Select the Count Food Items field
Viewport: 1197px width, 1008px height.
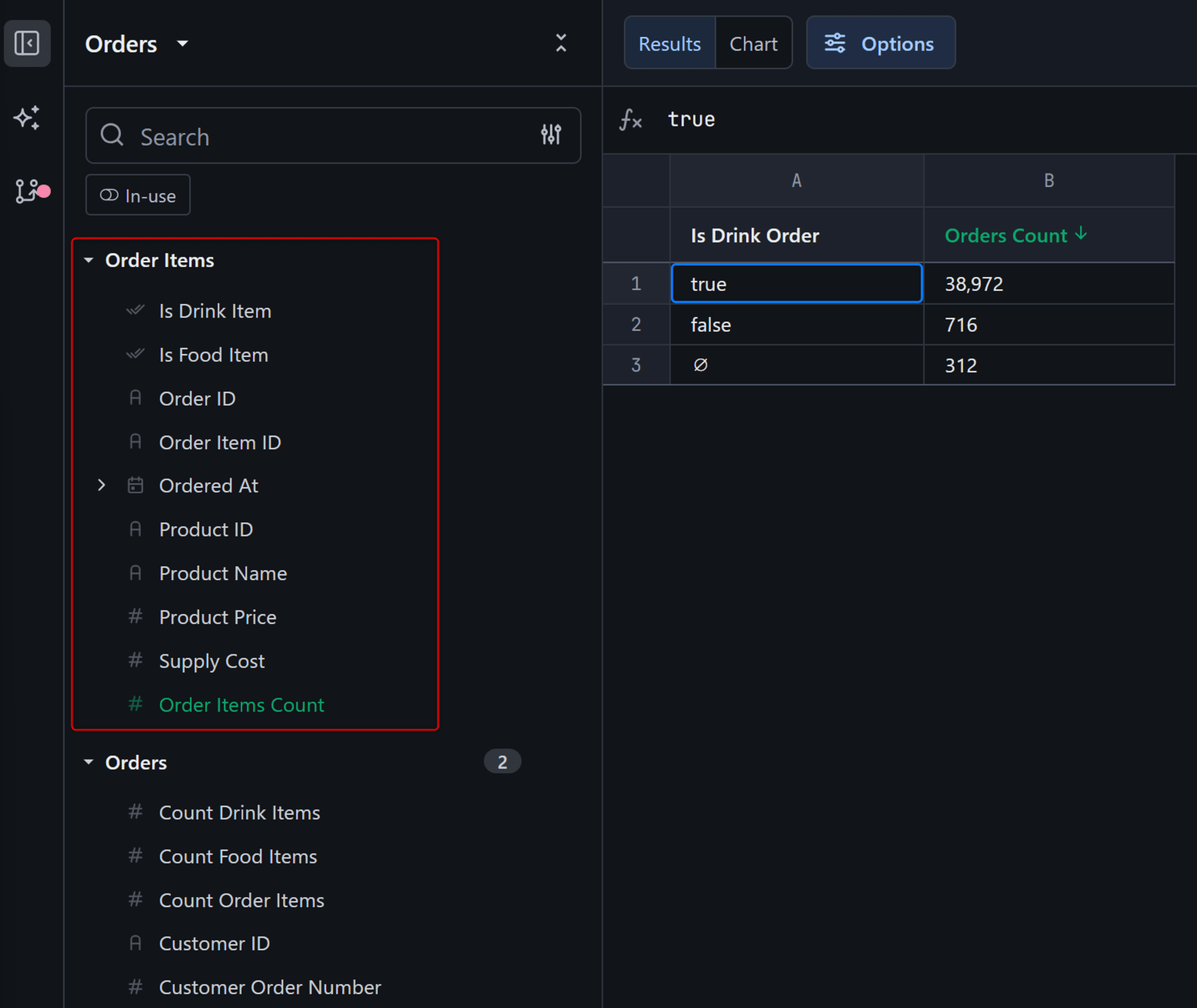238,856
